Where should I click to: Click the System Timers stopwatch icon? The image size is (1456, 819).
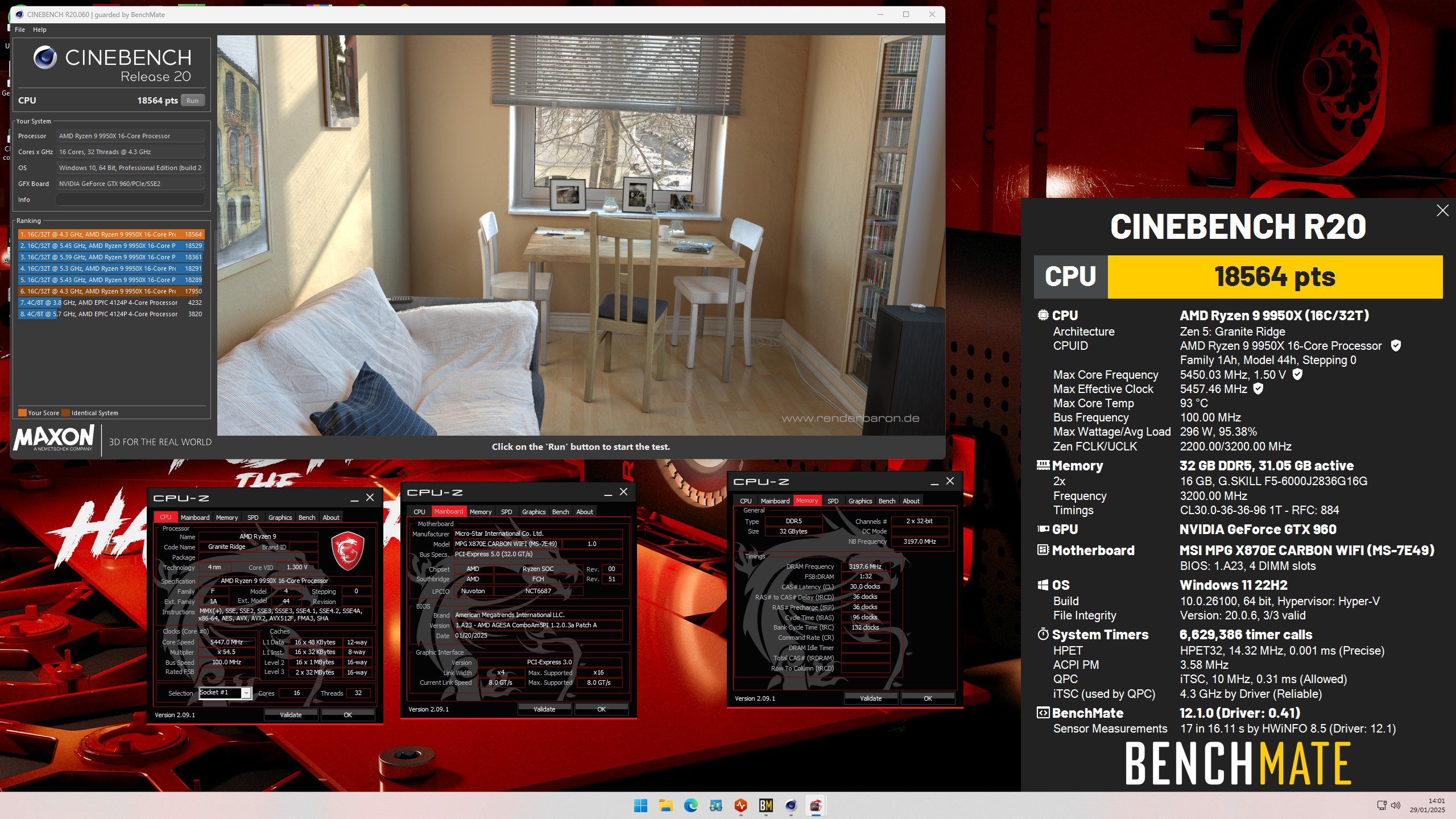coord(1043,634)
